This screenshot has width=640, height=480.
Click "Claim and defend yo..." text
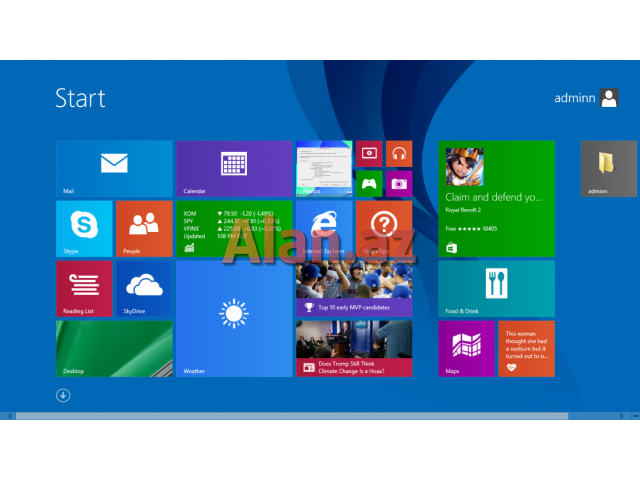coord(493,197)
